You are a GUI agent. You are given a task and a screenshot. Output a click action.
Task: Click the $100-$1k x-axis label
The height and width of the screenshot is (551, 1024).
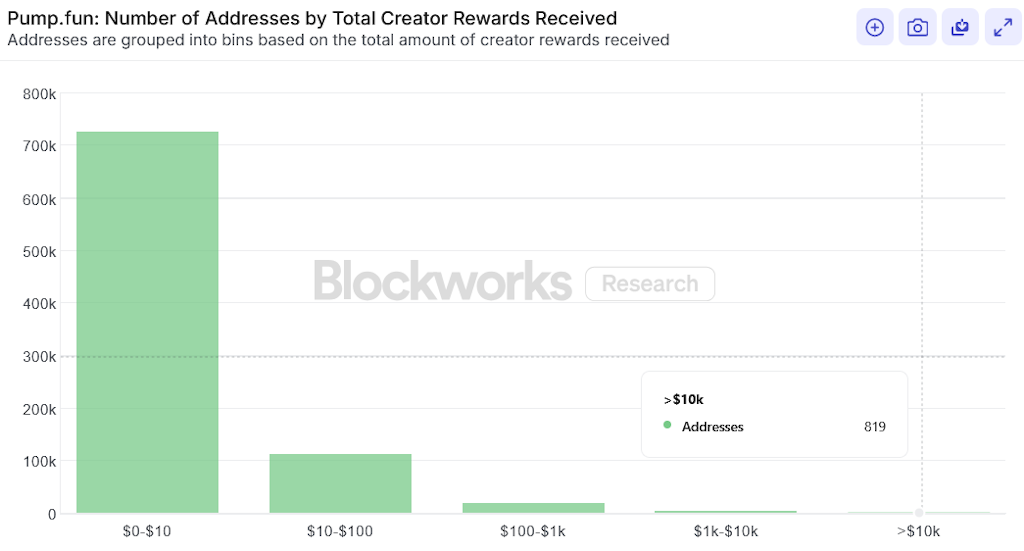point(533,531)
